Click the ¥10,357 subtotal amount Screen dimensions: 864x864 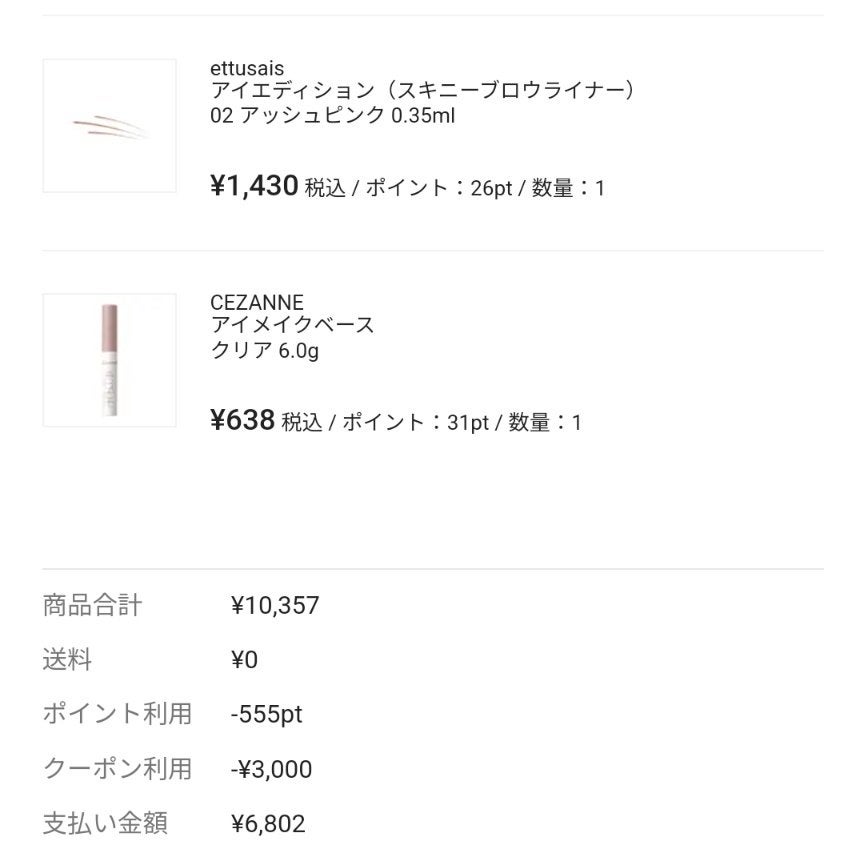(x=275, y=605)
